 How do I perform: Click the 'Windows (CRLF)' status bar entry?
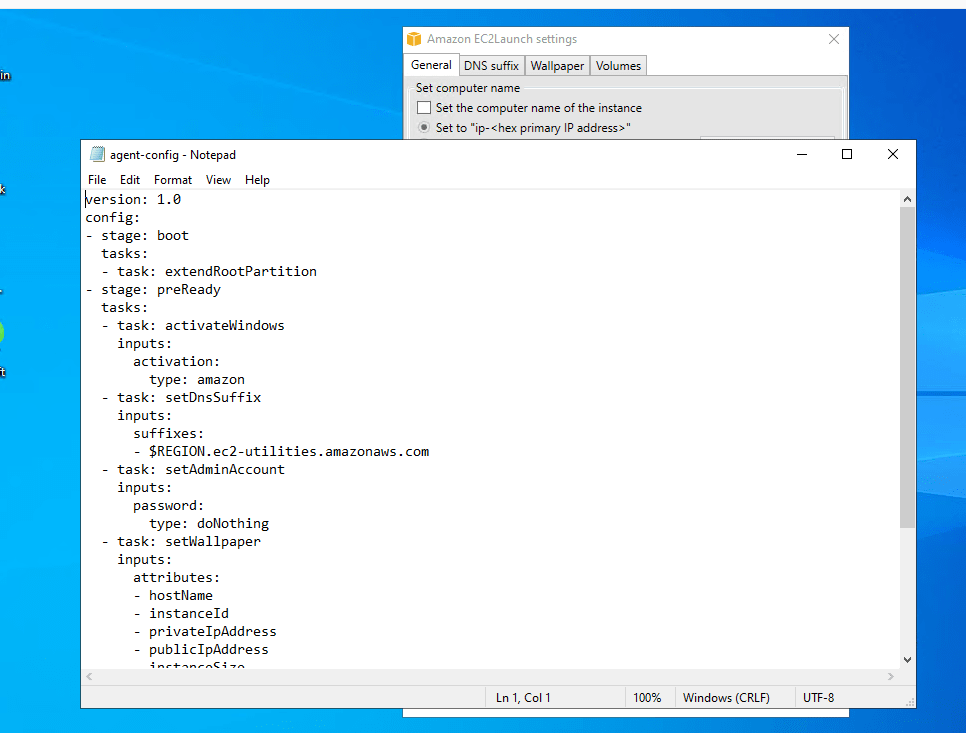tap(726, 698)
